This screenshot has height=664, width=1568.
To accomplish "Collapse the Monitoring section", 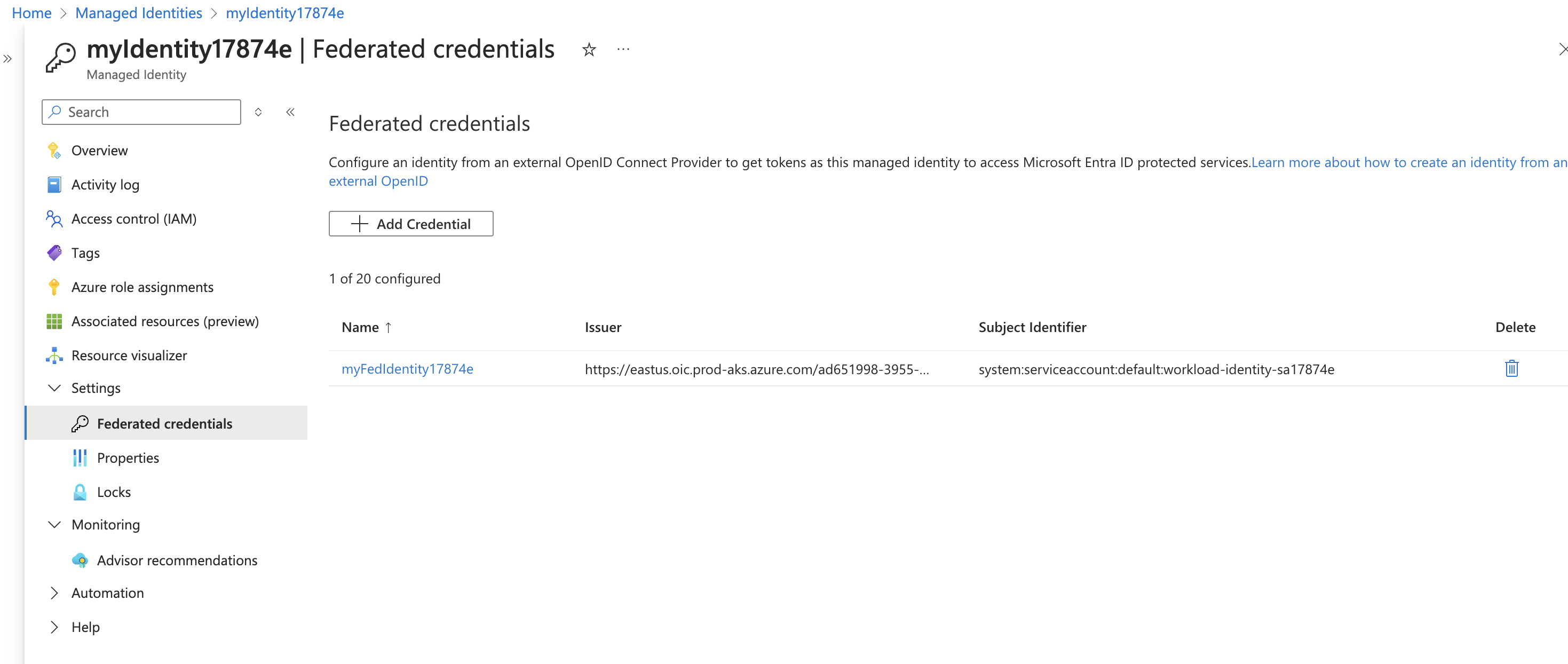I will pos(54,525).
